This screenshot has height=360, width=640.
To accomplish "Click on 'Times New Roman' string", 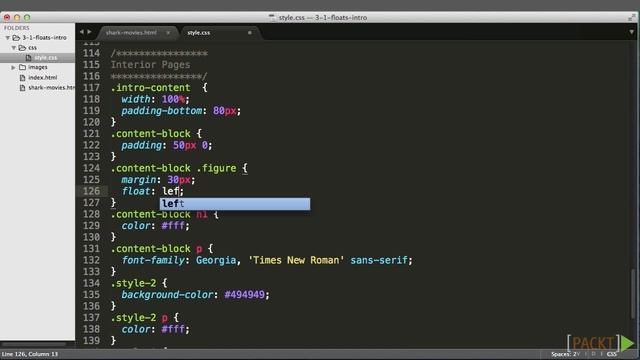I will 296,260.
